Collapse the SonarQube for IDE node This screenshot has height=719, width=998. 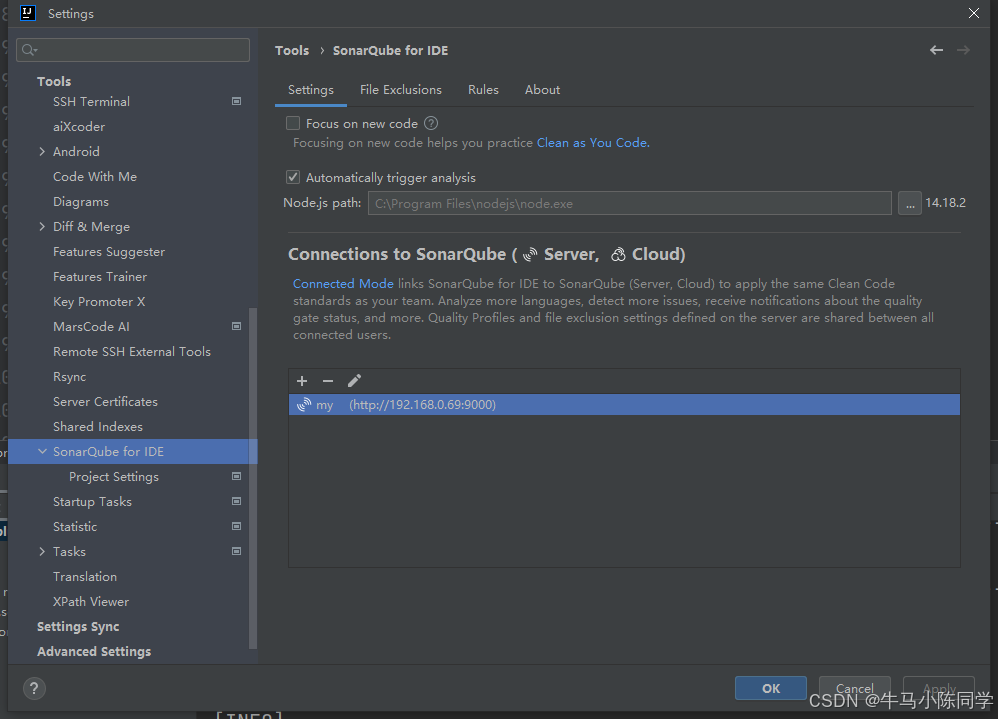42,451
